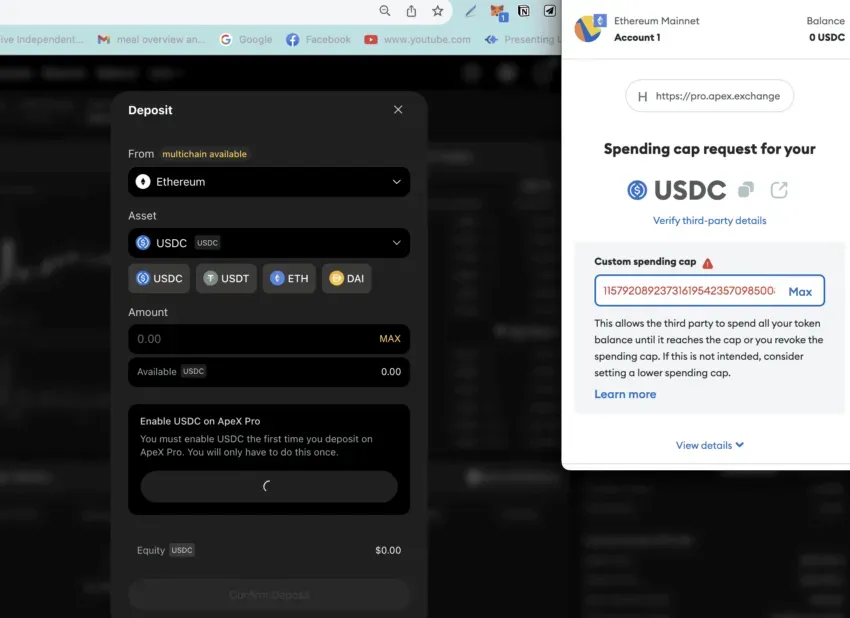Image resolution: width=850 pixels, height=618 pixels.
Task: Click the large USDC token icon in MetaMask
Action: [637, 190]
